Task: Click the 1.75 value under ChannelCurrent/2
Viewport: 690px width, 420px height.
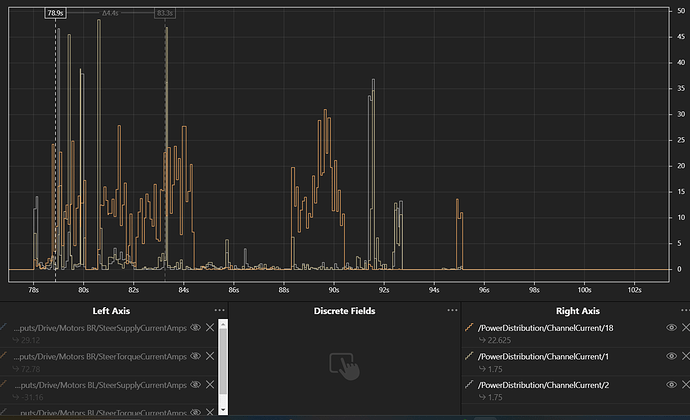Action: click(495, 397)
